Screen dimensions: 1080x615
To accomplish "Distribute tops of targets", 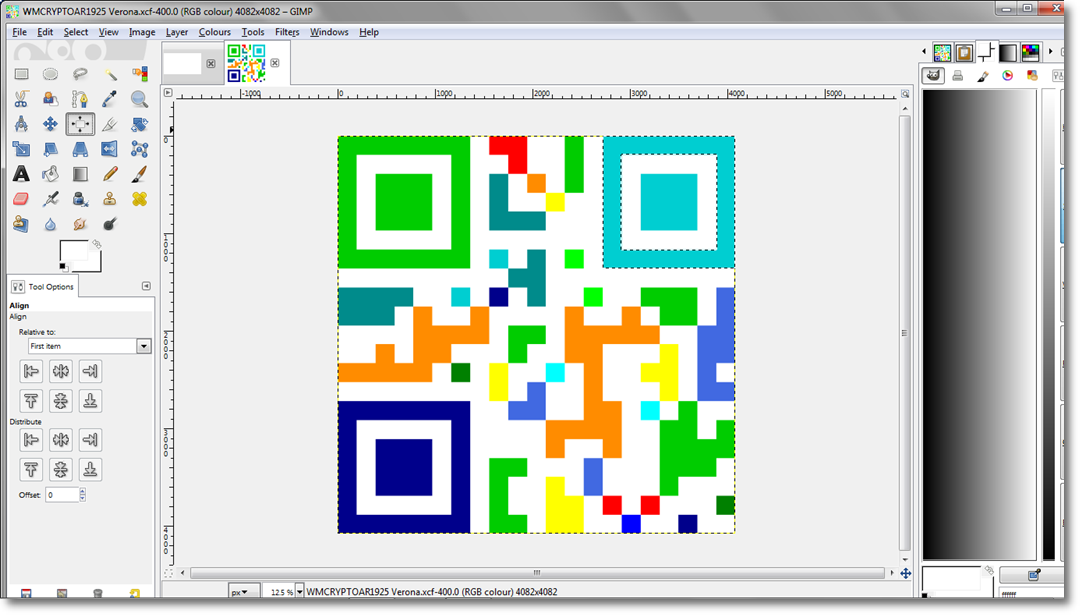I will click(x=31, y=470).
